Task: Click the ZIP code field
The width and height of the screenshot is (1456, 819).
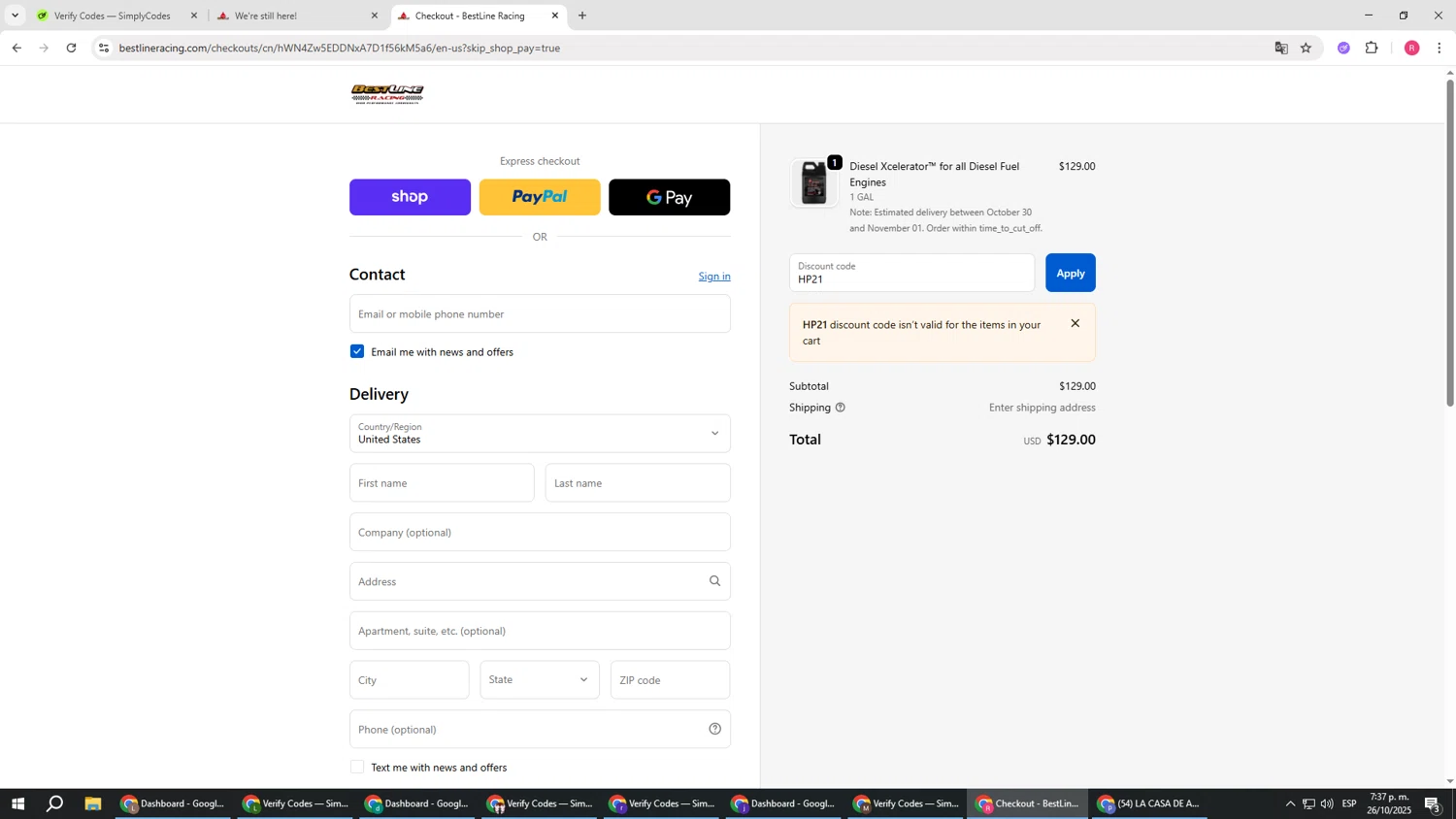Action: (x=670, y=680)
